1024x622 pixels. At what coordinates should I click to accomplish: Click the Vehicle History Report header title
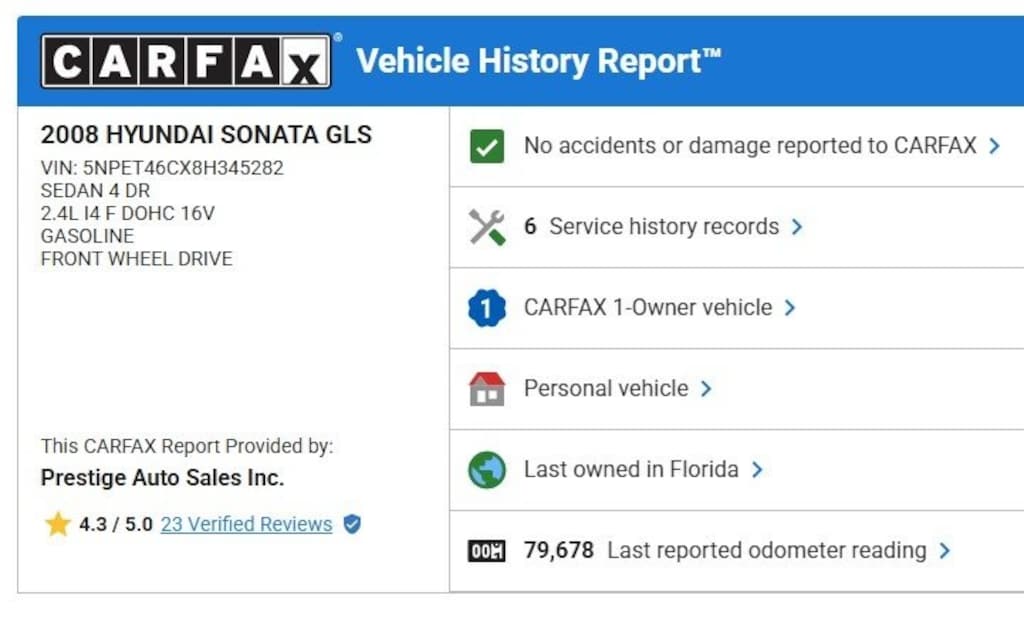coord(538,62)
